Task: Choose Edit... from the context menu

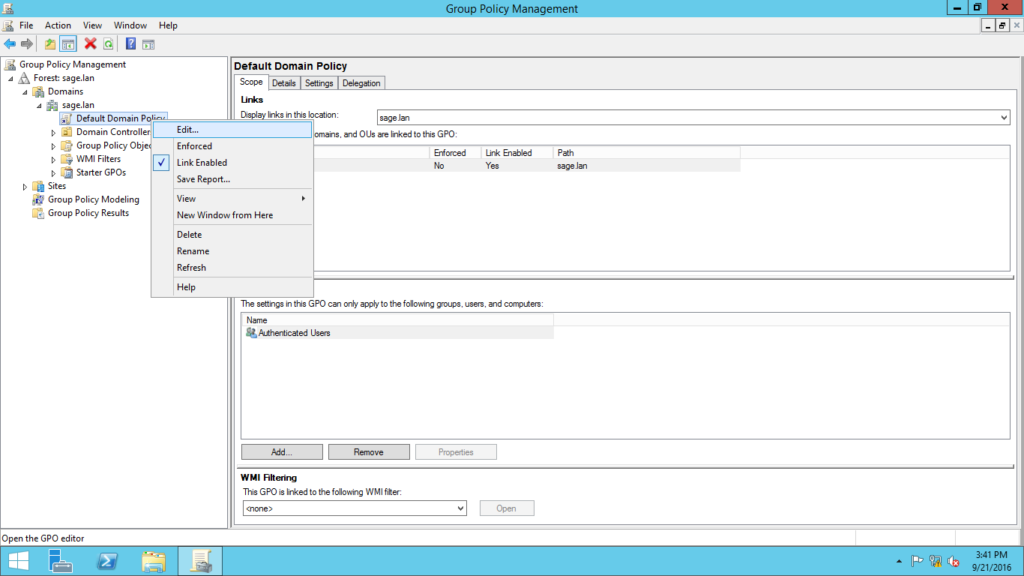Action: pos(232,130)
